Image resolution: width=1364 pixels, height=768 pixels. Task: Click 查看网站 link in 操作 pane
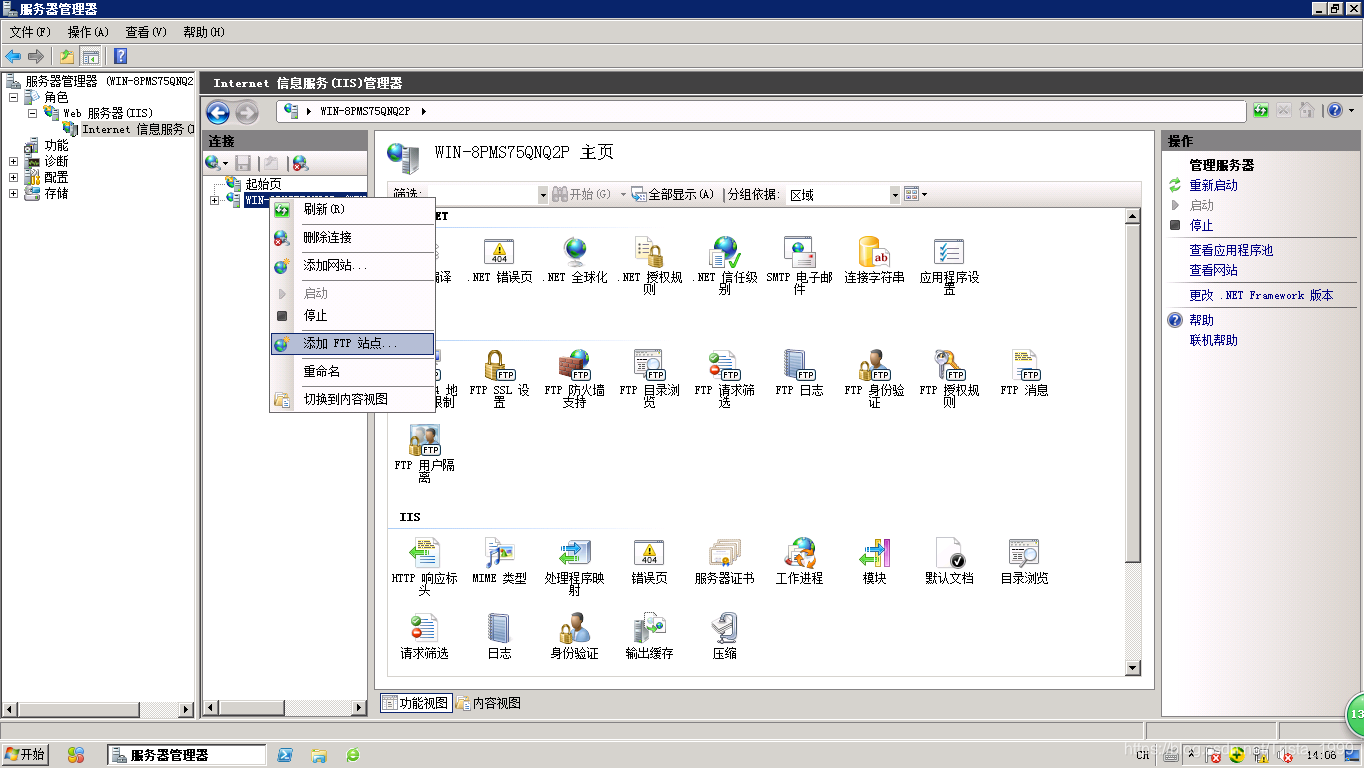coord(1213,270)
